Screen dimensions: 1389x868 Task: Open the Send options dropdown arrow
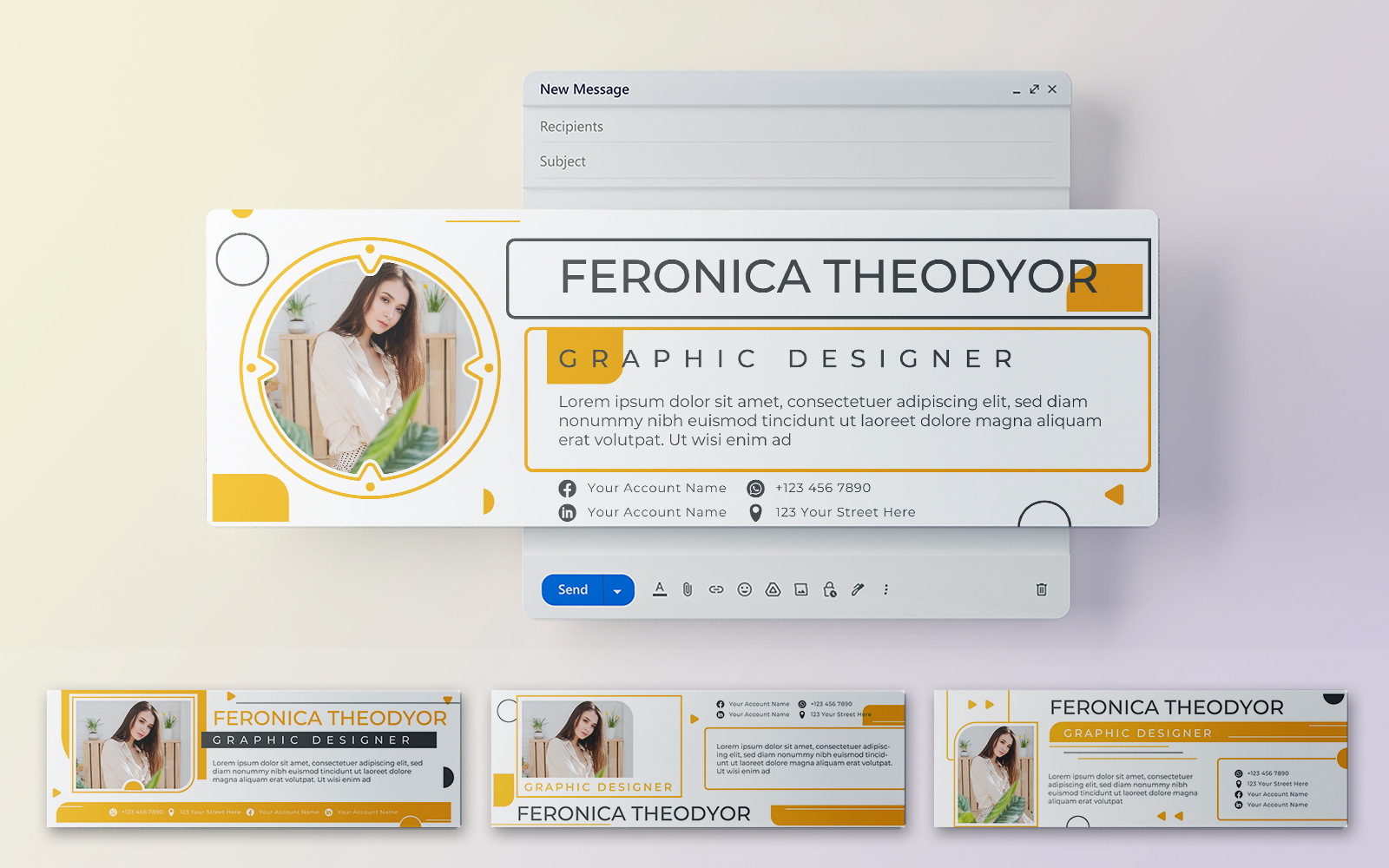pos(617,590)
